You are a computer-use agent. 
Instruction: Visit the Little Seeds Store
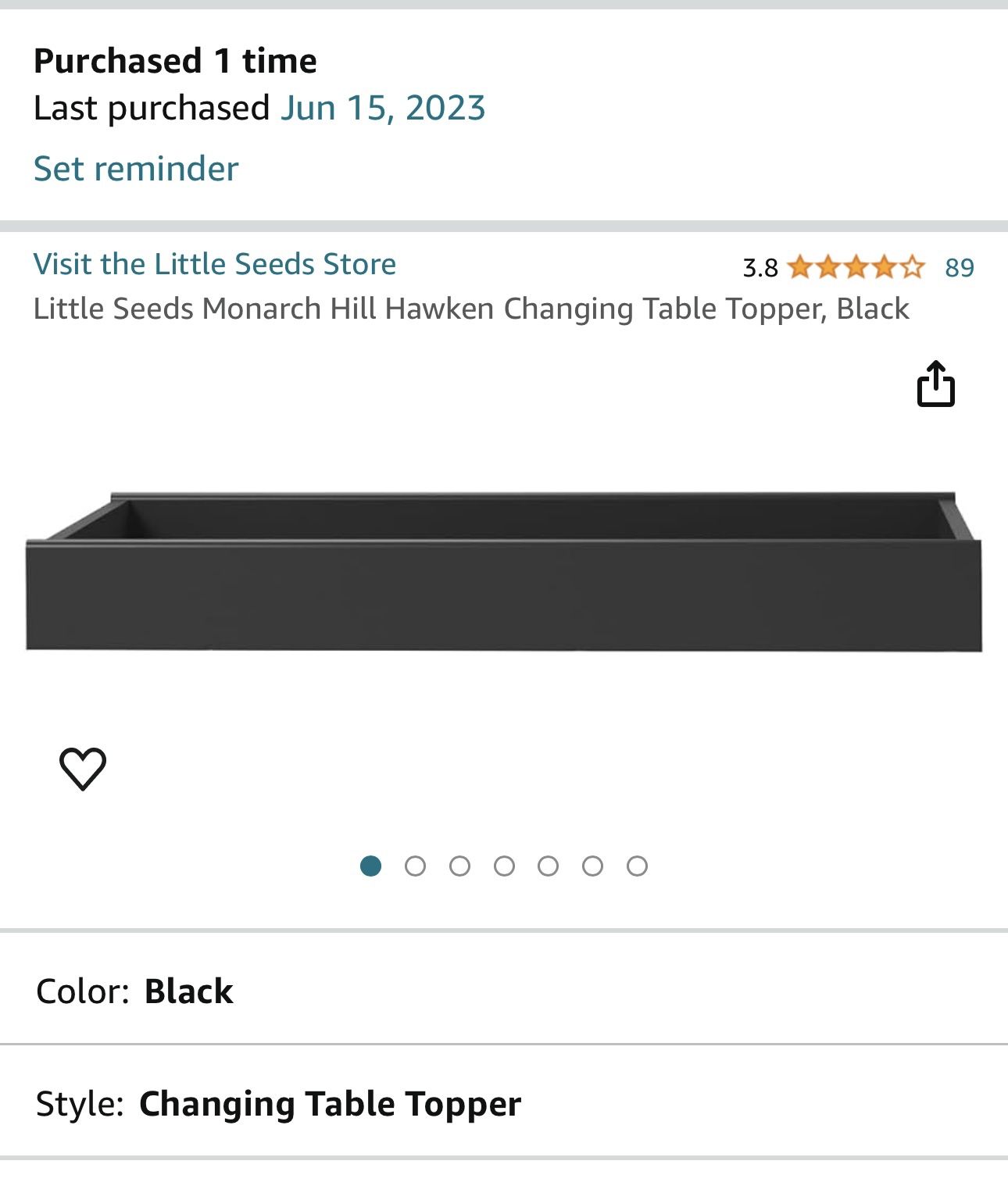tap(215, 263)
